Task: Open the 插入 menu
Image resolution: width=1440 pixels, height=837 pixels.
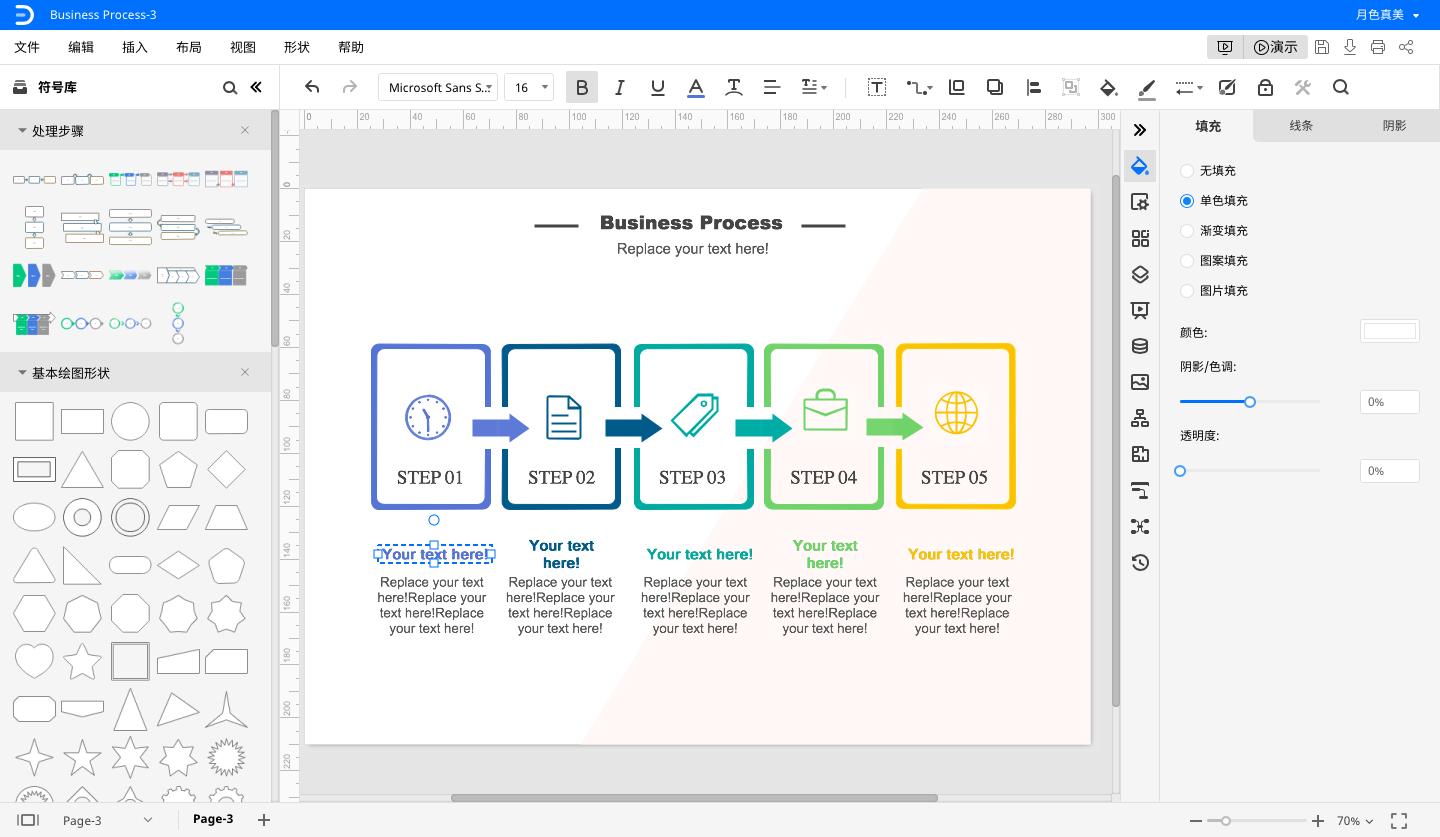Action: 134,47
